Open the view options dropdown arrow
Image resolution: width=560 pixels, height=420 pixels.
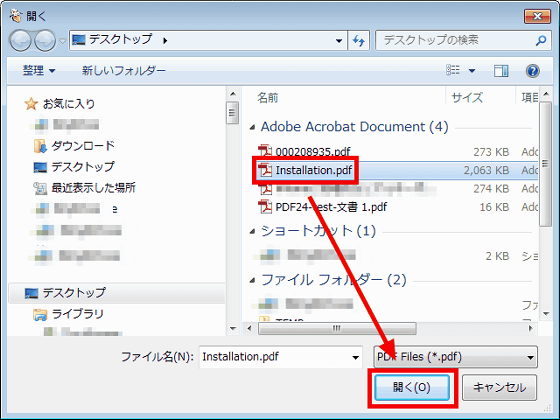click(x=472, y=70)
